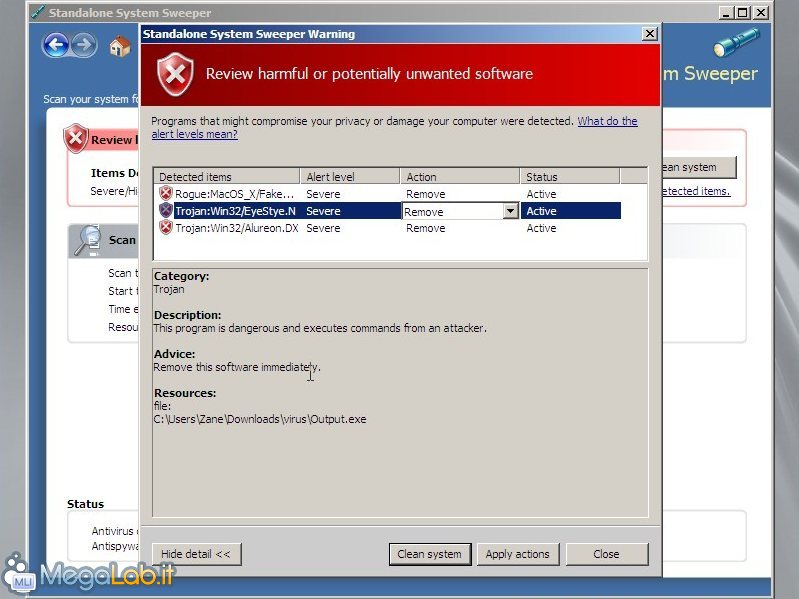The height and width of the screenshot is (599, 799).
Task: Click the Remove action for Rogue:MacOS_X row
Action: 425,194
